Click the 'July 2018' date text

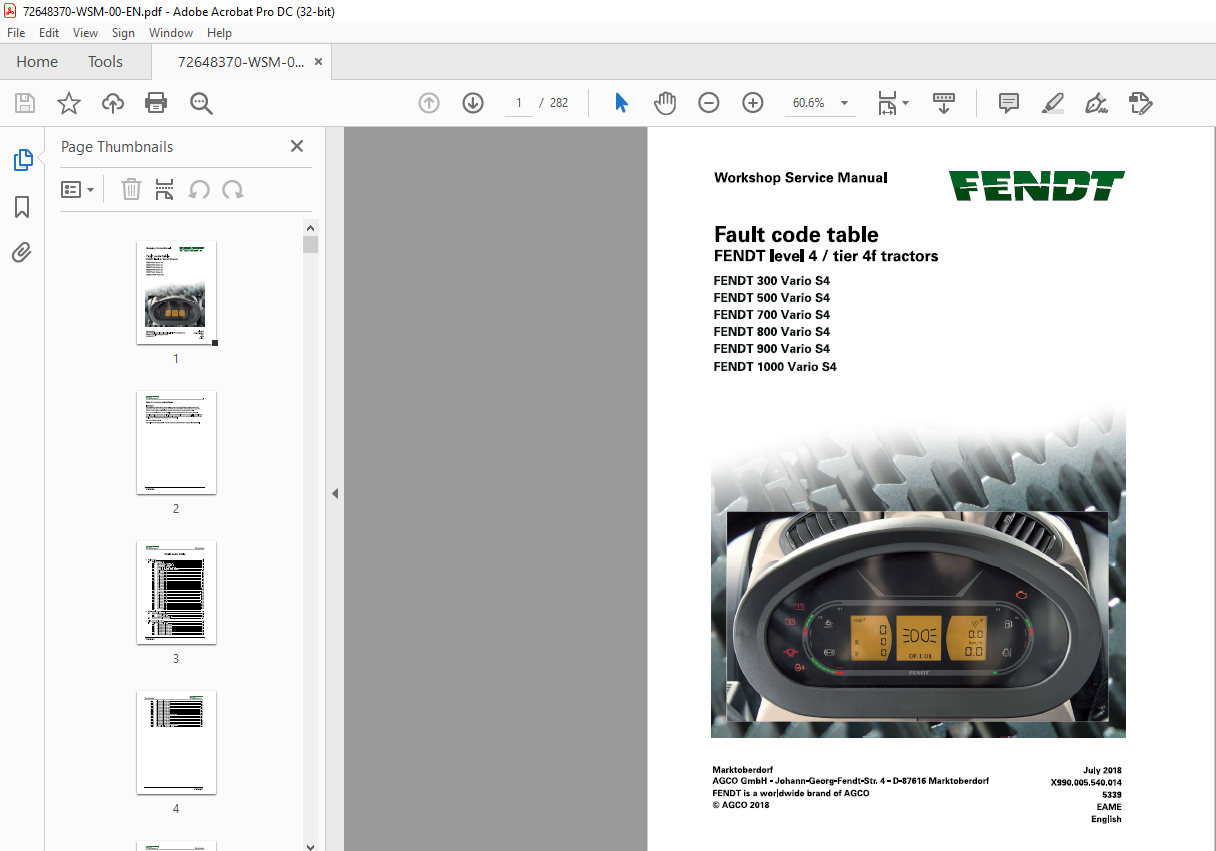click(x=1102, y=770)
